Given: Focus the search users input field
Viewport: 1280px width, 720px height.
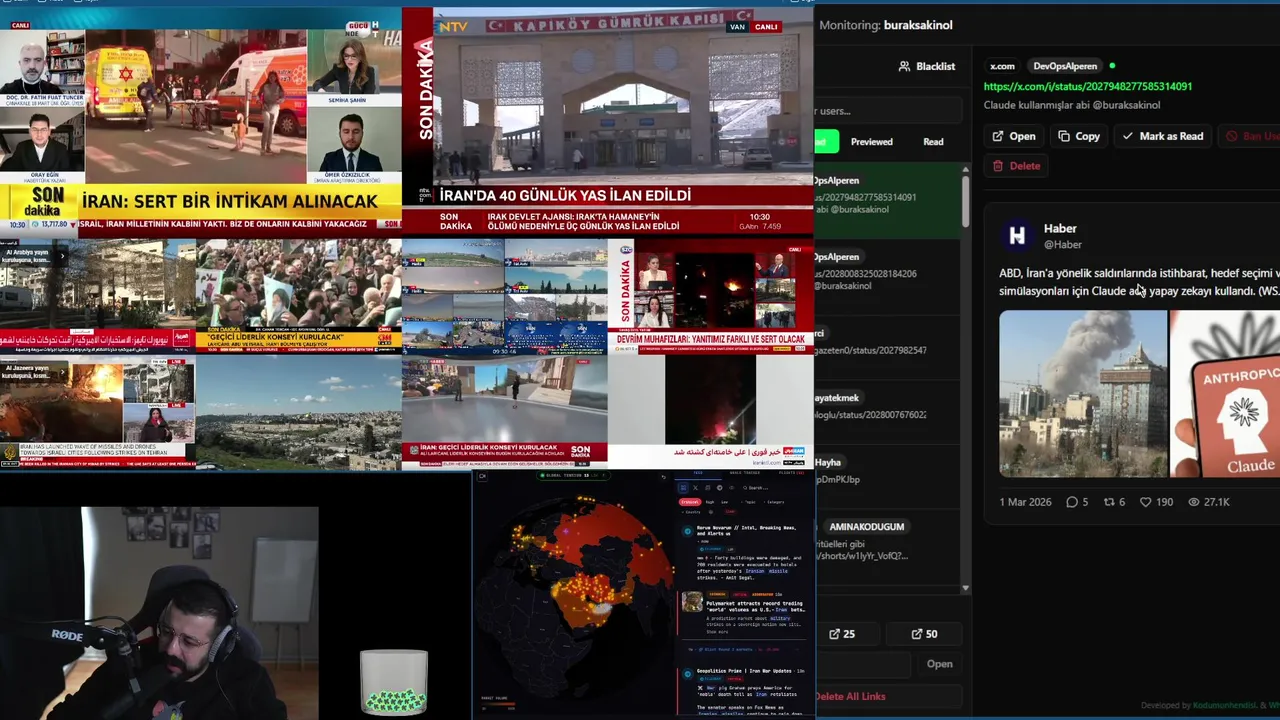Looking at the screenshot, I should pyautogui.click(x=888, y=111).
